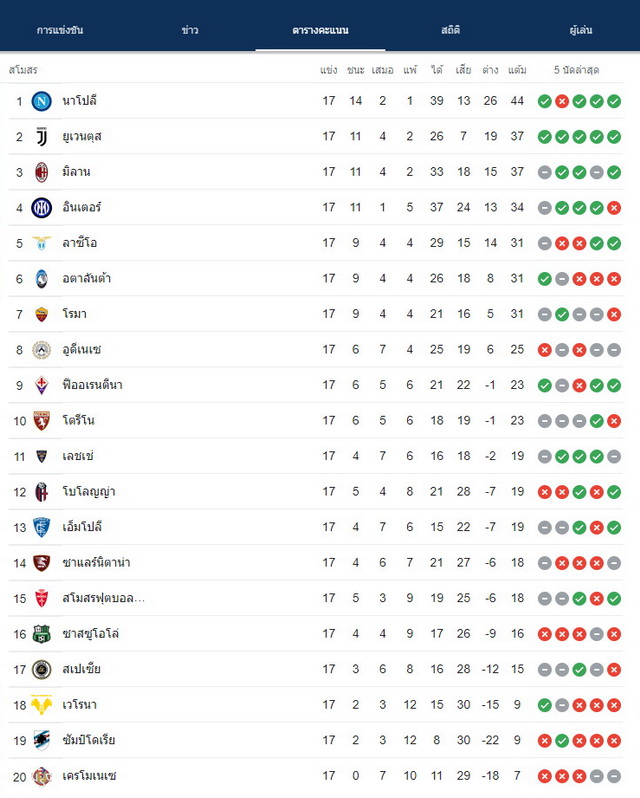Open the Lazio eagle crest icon
Screen dimensions: 640x798
pos(41,243)
